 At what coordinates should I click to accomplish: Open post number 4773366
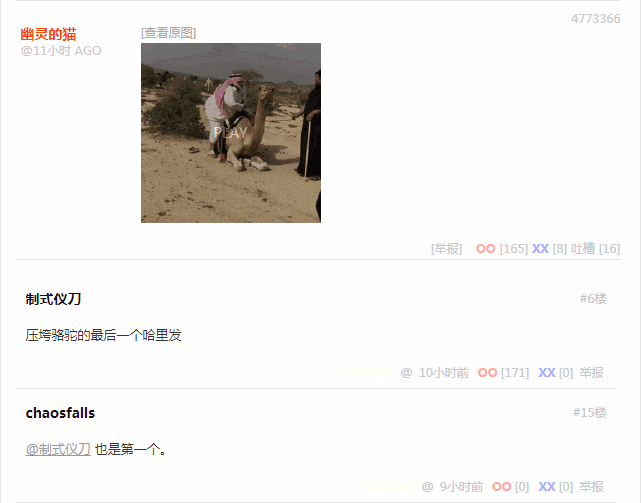tap(596, 19)
